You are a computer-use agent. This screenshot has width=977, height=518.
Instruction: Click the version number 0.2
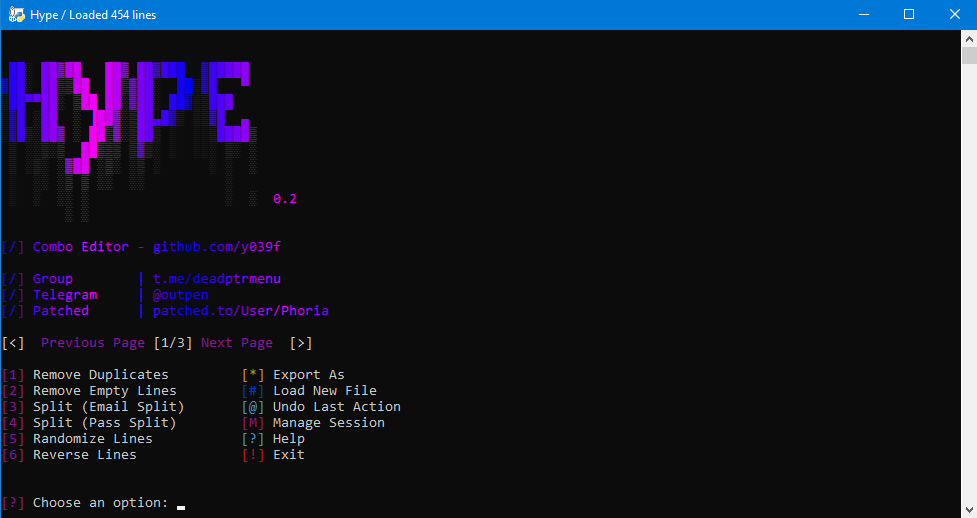(285, 199)
